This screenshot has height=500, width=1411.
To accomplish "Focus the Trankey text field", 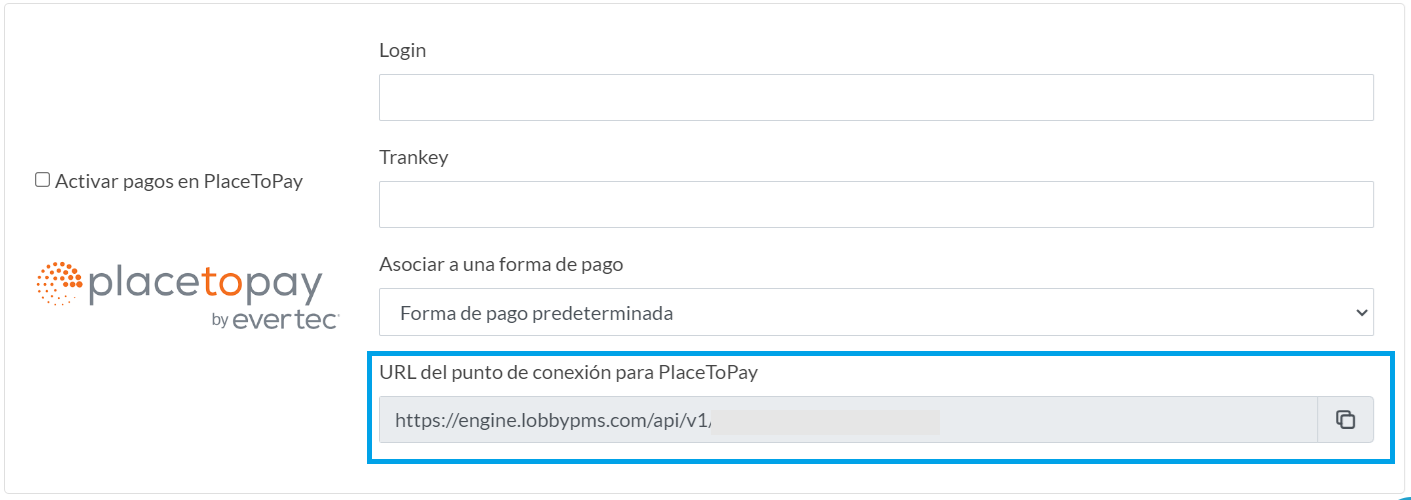I will point(876,204).
